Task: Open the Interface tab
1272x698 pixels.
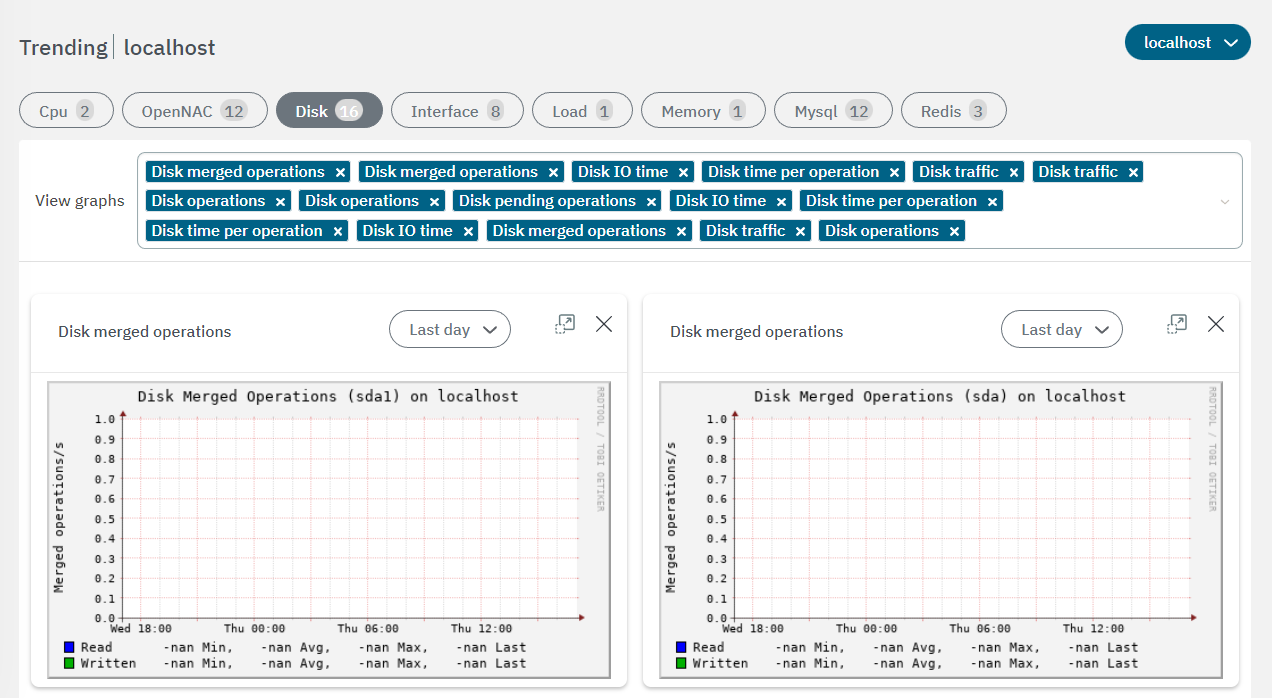Action: 456,111
